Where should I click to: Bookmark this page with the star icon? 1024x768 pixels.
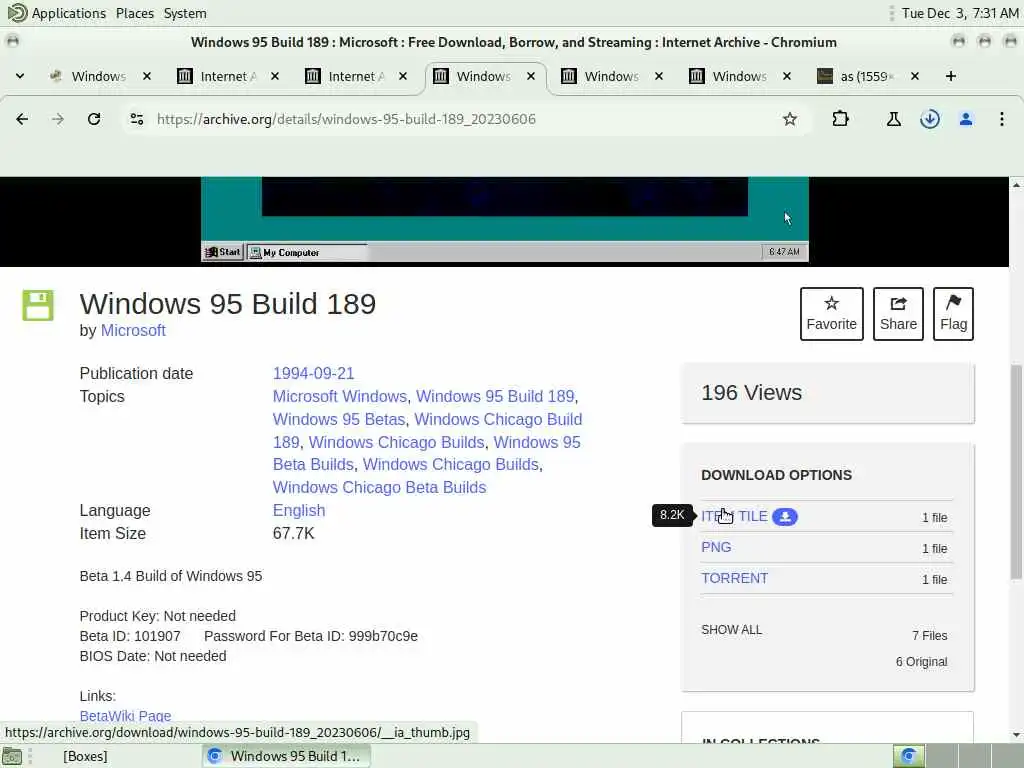click(790, 119)
